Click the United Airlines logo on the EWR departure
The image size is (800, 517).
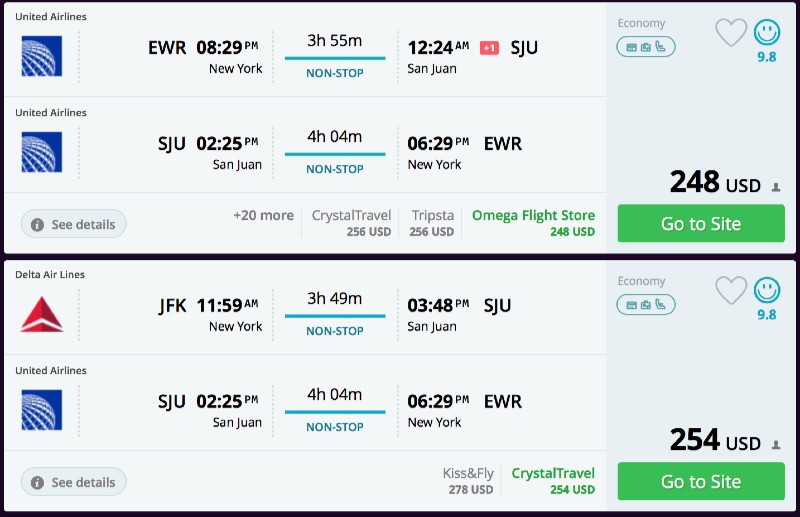tap(42, 56)
